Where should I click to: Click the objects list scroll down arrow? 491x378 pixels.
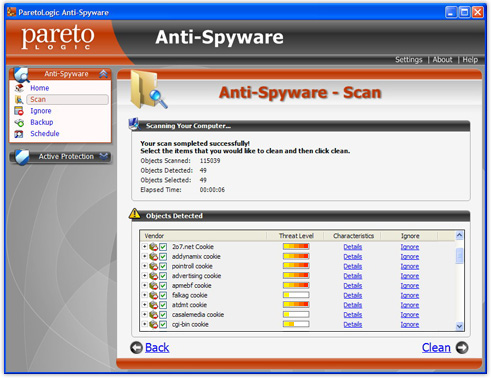[x=459, y=326]
